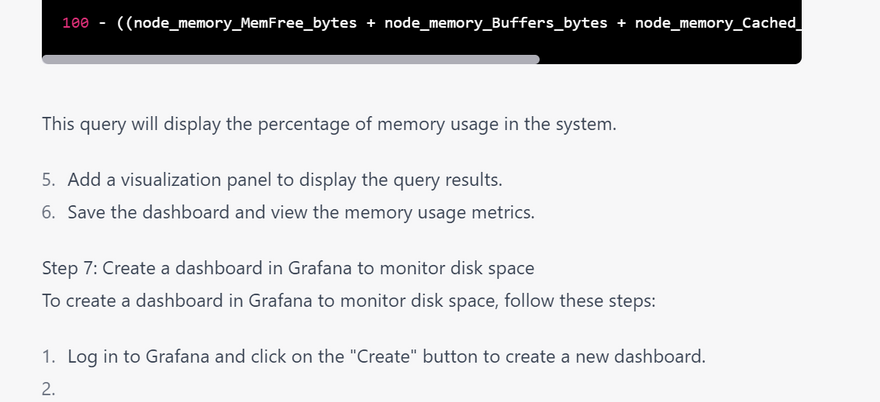Click "memory usage metrics" text in step 6

click(449, 211)
